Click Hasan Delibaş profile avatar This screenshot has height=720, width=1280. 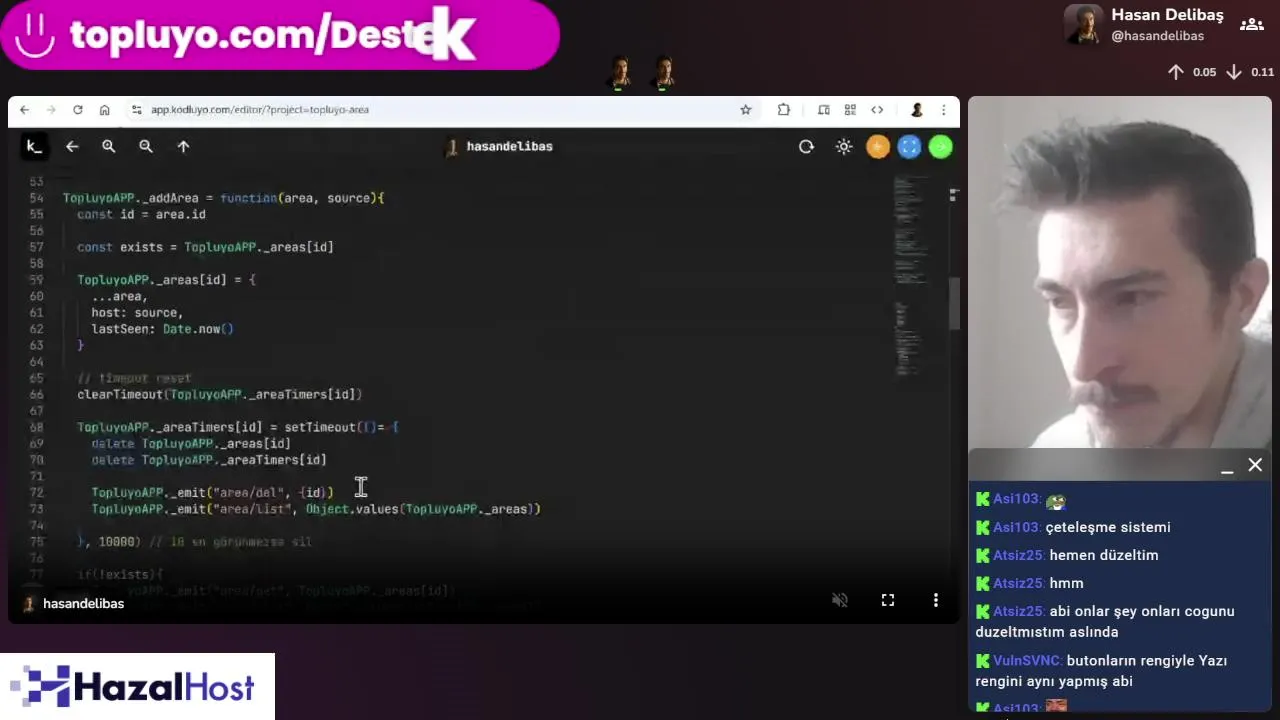point(1083,25)
